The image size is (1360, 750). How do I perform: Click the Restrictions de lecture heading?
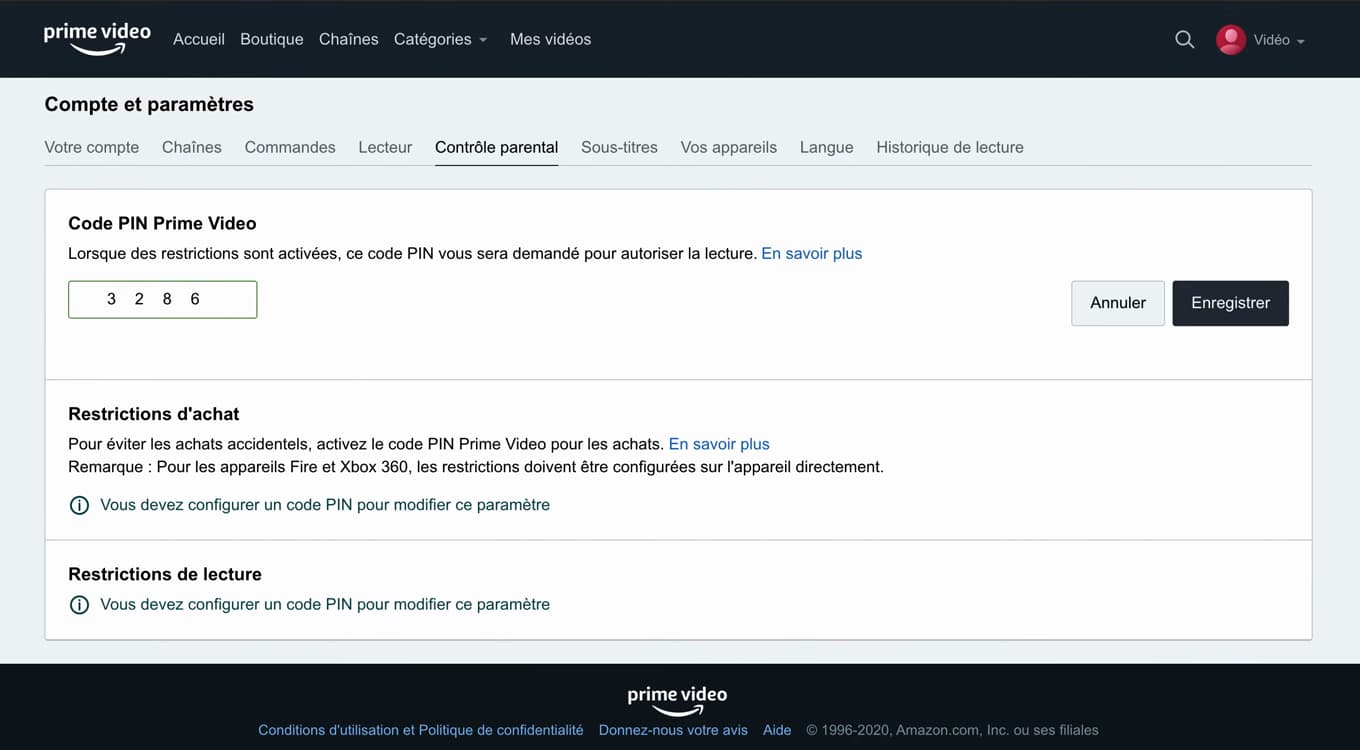pos(165,574)
